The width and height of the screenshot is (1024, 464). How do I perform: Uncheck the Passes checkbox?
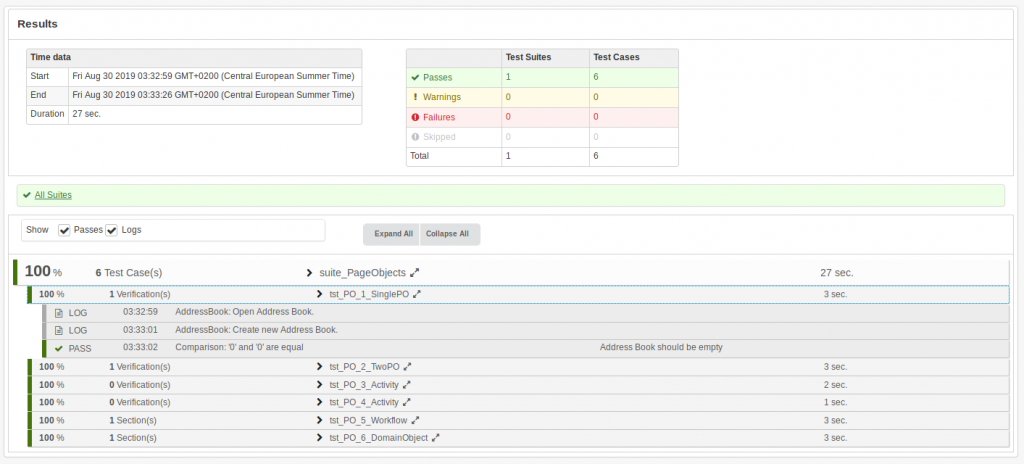[65, 230]
